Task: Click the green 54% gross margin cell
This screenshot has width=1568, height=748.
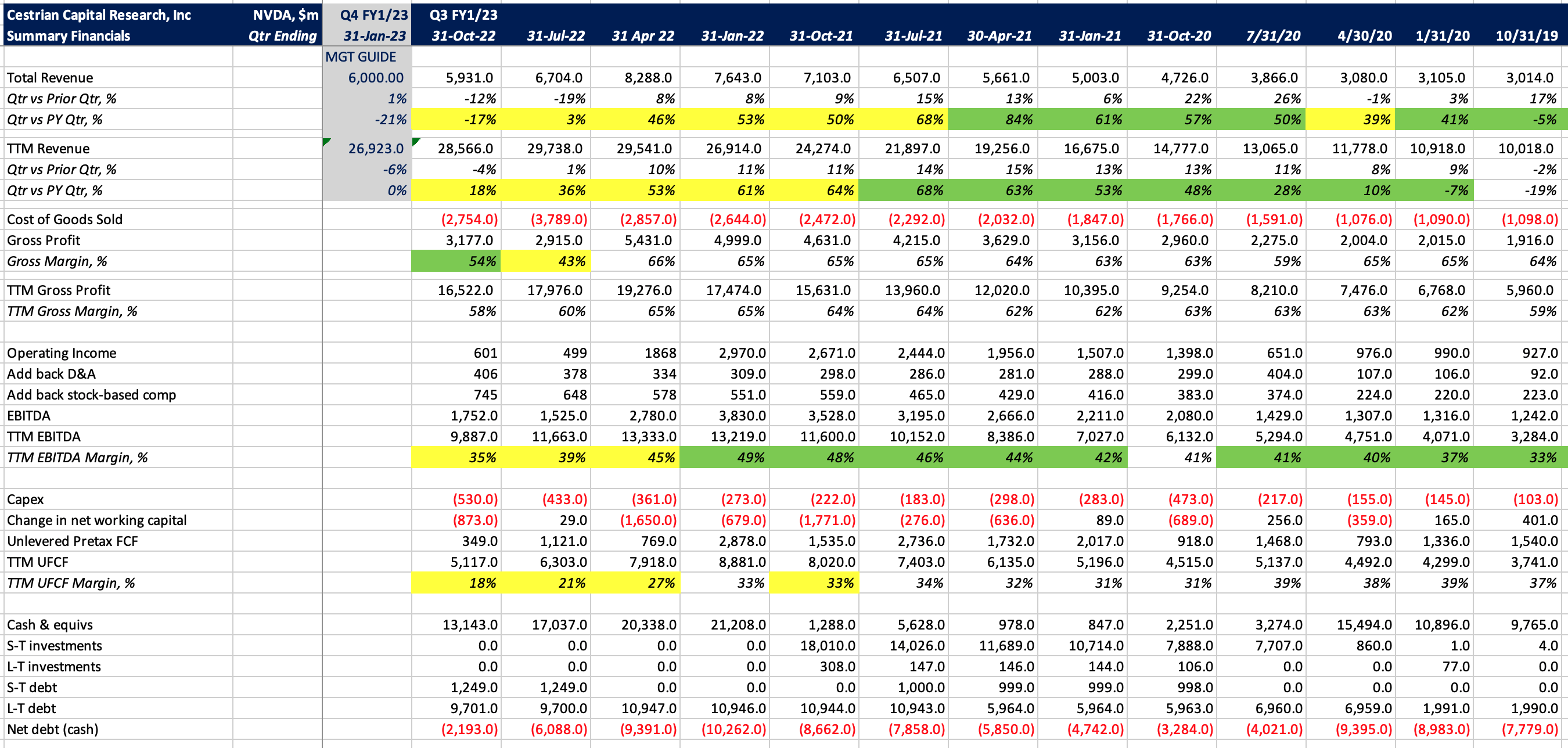Action: (456, 261)
